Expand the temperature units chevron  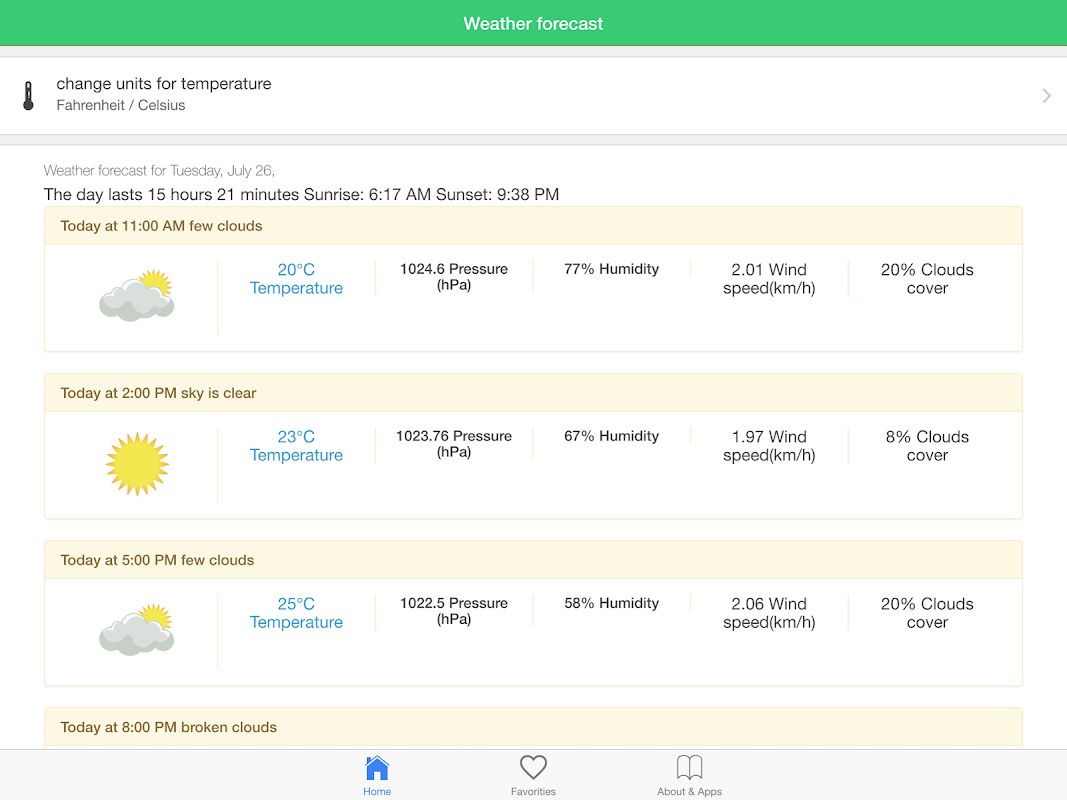(x=1046, y=96)
